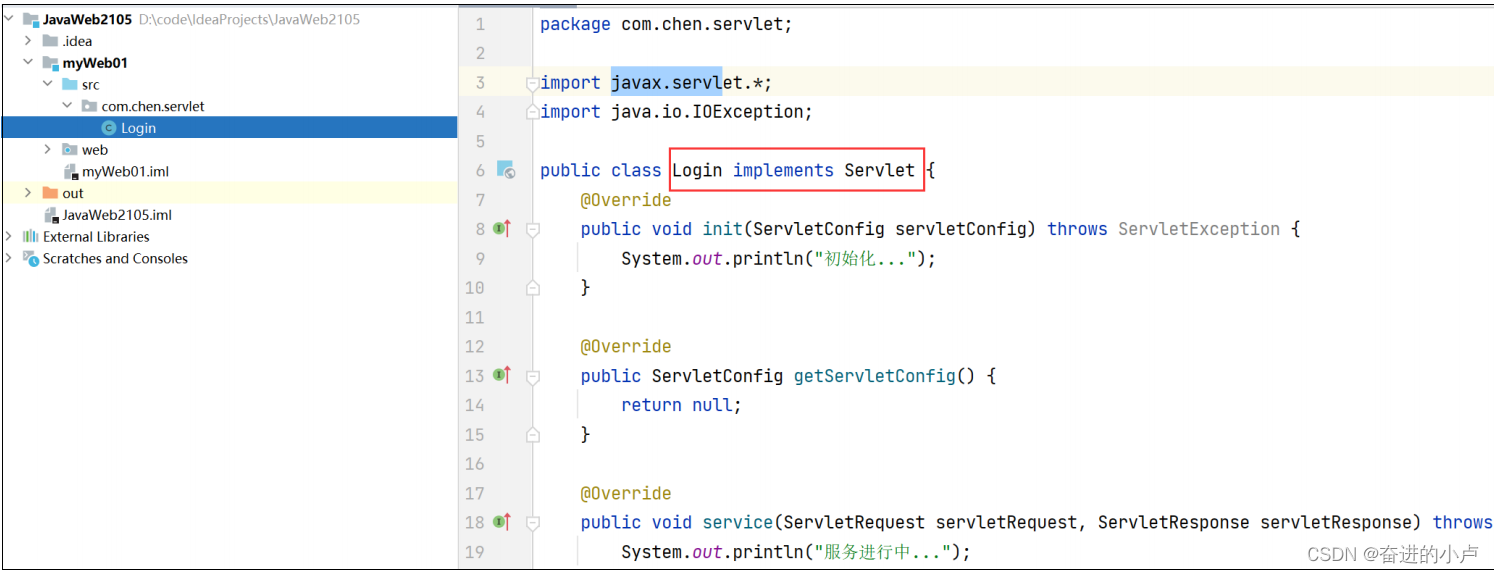Fold the getServletConfig method at line 13
Screen dimensions: 1494x573
(533, 376)
